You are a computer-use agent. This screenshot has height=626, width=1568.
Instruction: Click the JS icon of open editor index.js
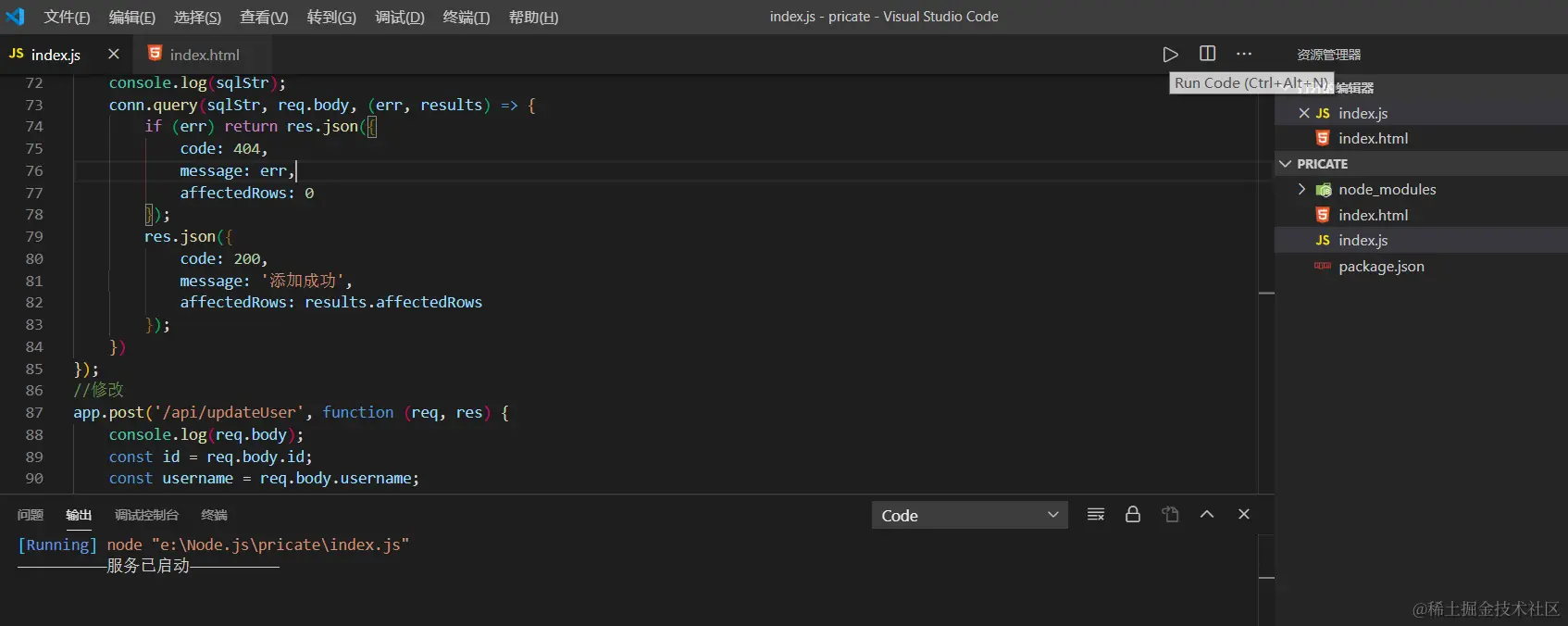(1323, 113)
